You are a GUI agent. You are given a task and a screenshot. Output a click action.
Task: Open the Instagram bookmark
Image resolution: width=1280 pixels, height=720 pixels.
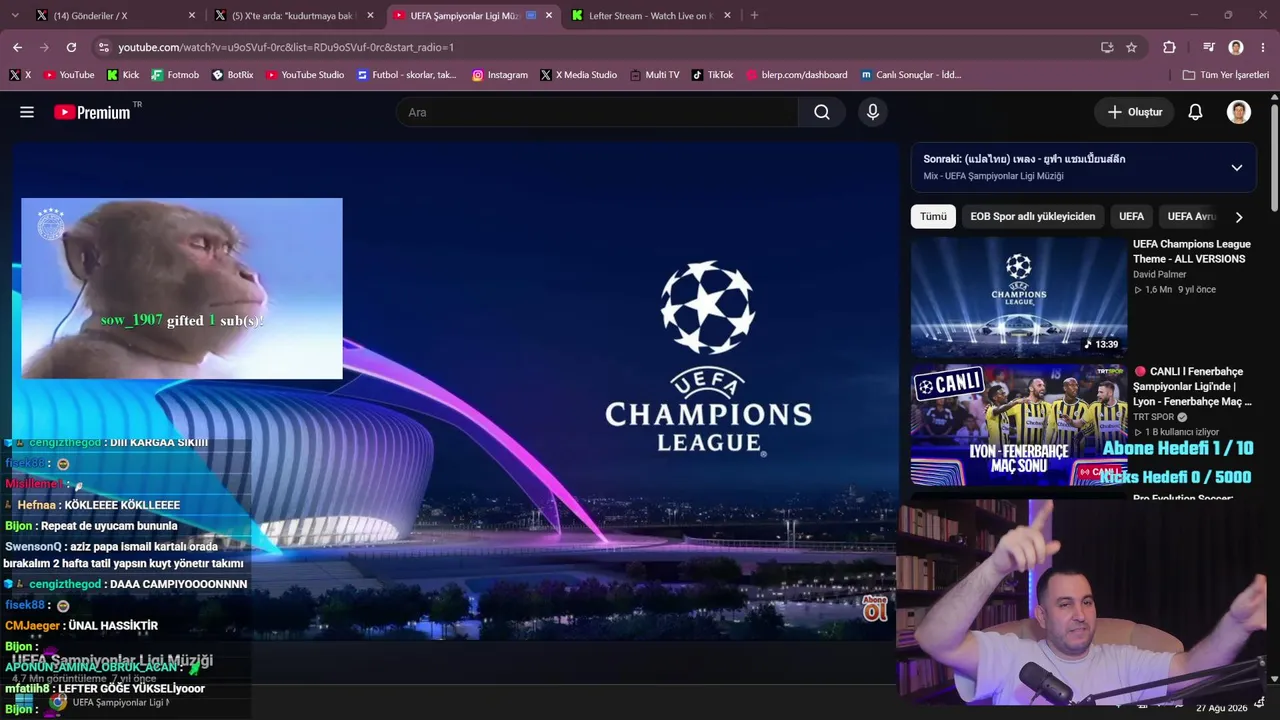tap(500, 75)
